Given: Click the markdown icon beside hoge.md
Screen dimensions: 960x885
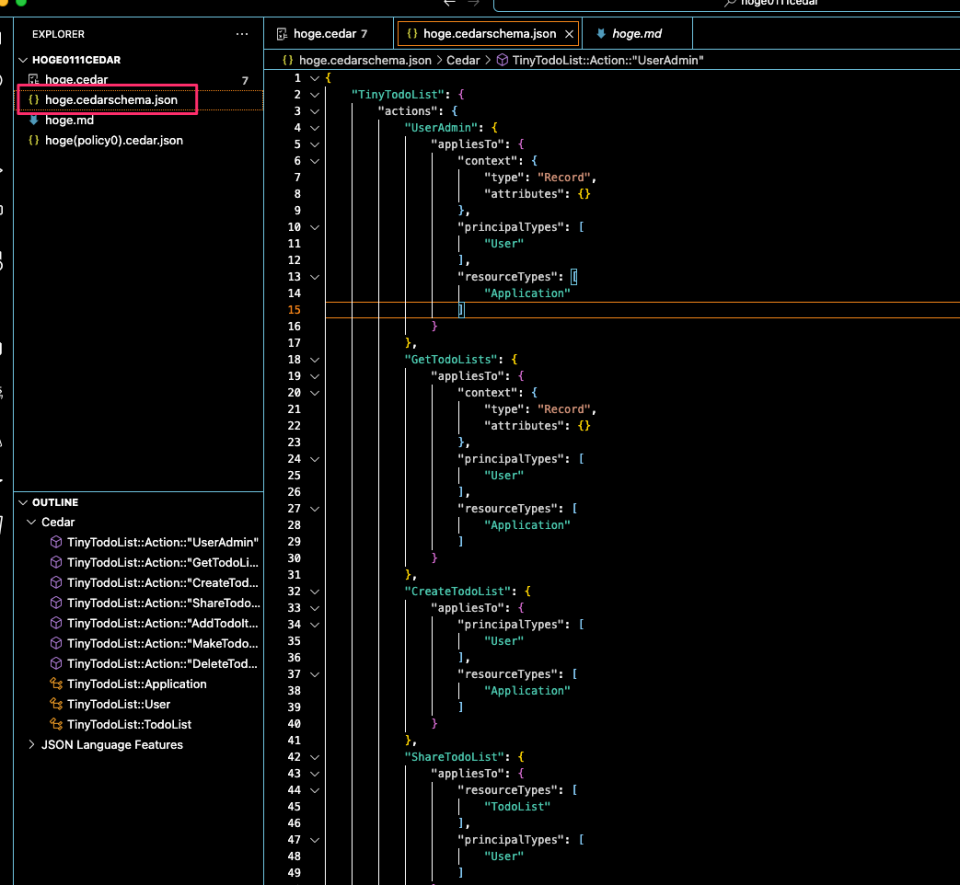Looking at the screenshot, I should (x=35, y=120).
